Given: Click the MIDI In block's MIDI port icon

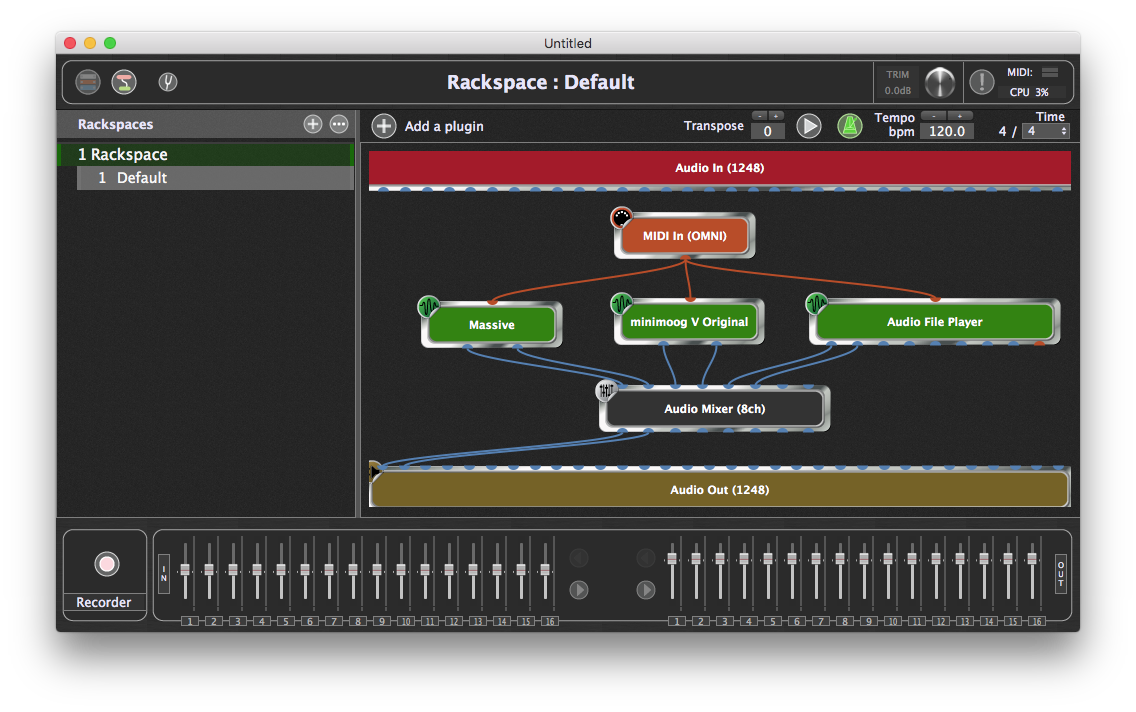Looking at the screenshot, I should pos(621,217).
